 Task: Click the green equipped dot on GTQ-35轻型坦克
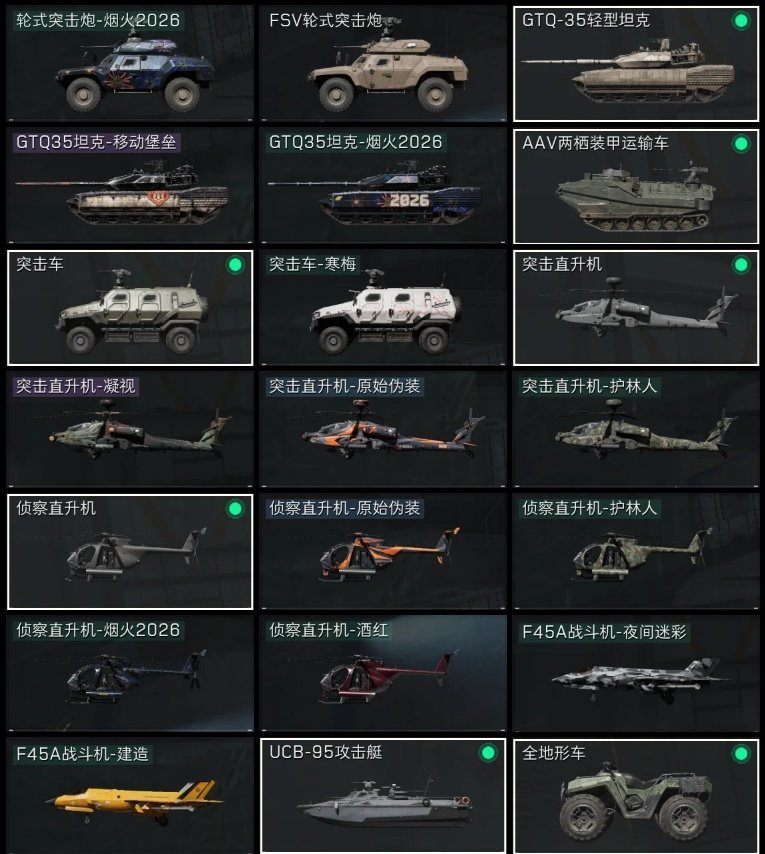point(740,21)
